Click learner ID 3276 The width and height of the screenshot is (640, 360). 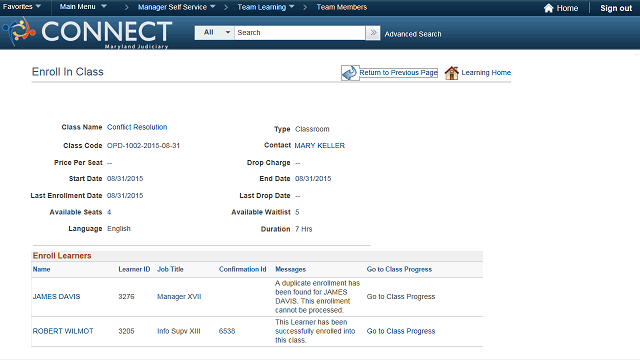(x=126, y=297)
